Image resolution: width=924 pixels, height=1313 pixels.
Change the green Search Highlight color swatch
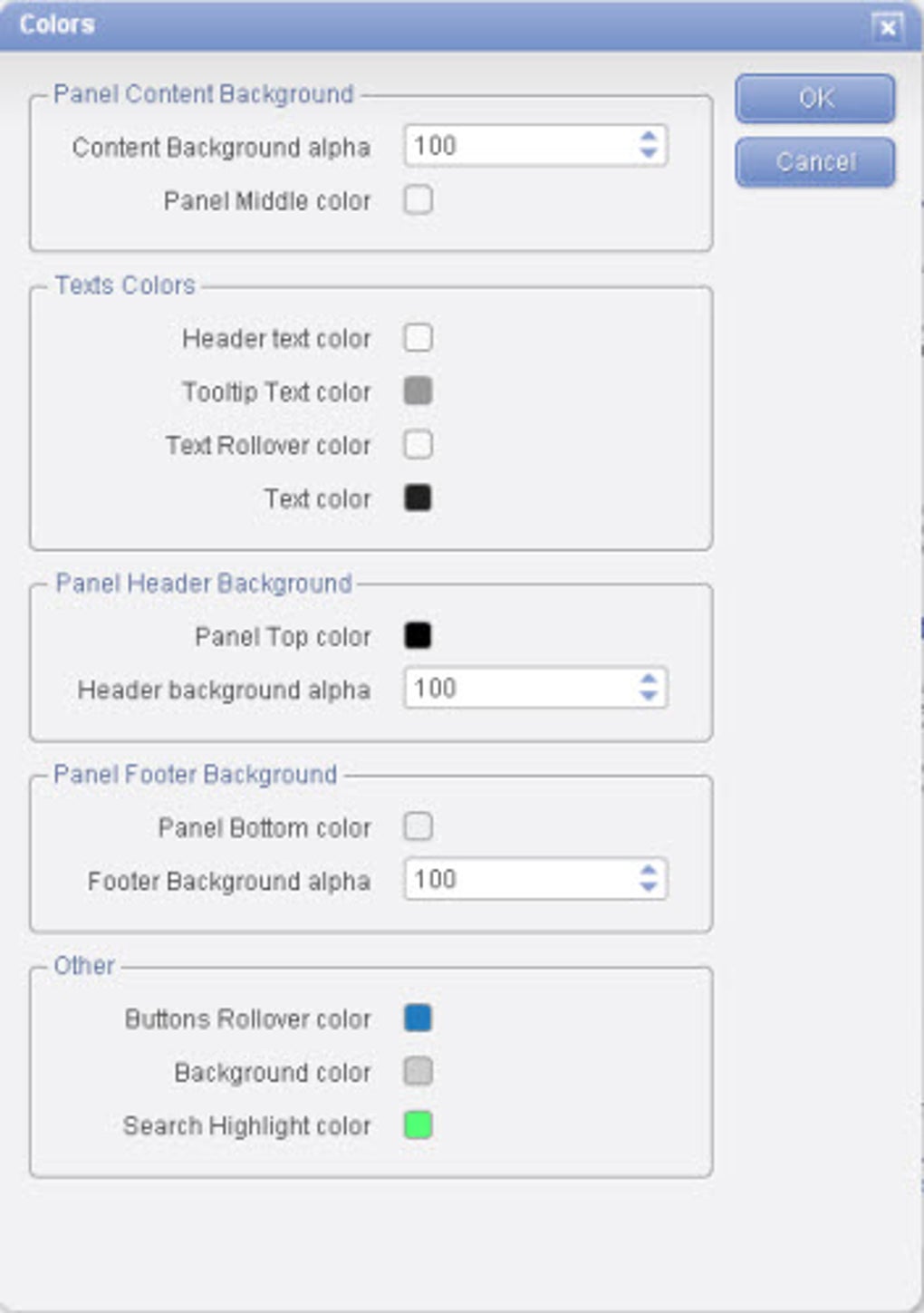click(418, 1125)
